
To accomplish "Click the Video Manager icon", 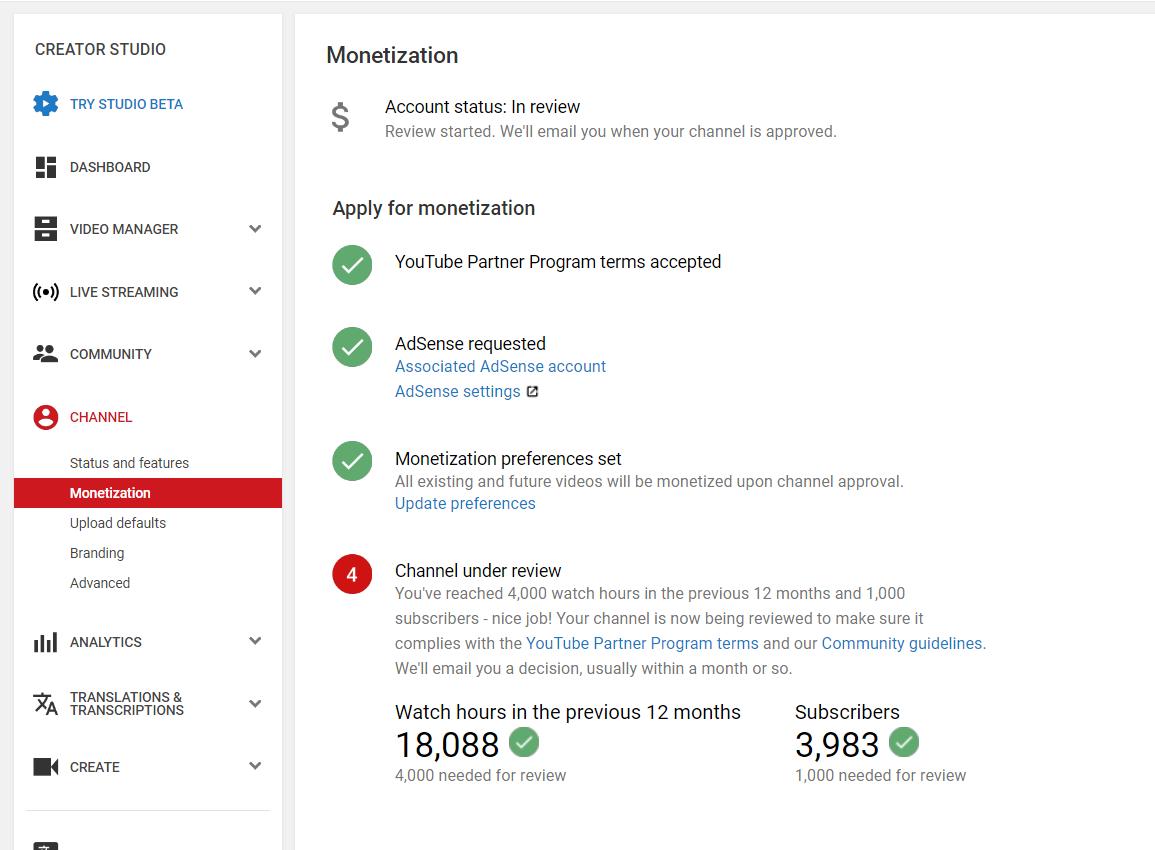I will (x=46, y=229).
